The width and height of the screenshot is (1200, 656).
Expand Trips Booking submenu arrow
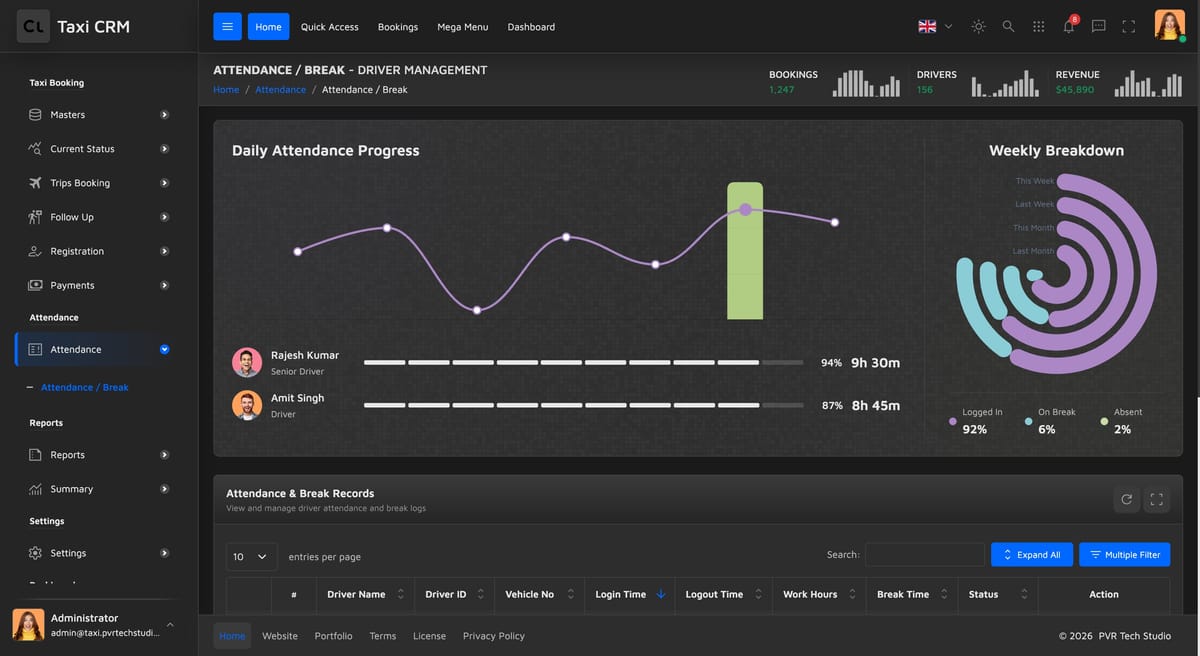point(165,183)
